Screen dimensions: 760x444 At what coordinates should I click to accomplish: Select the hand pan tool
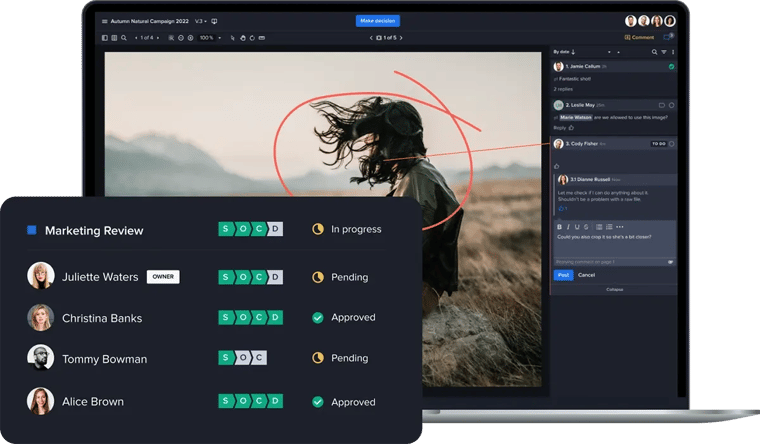[241, 38]
